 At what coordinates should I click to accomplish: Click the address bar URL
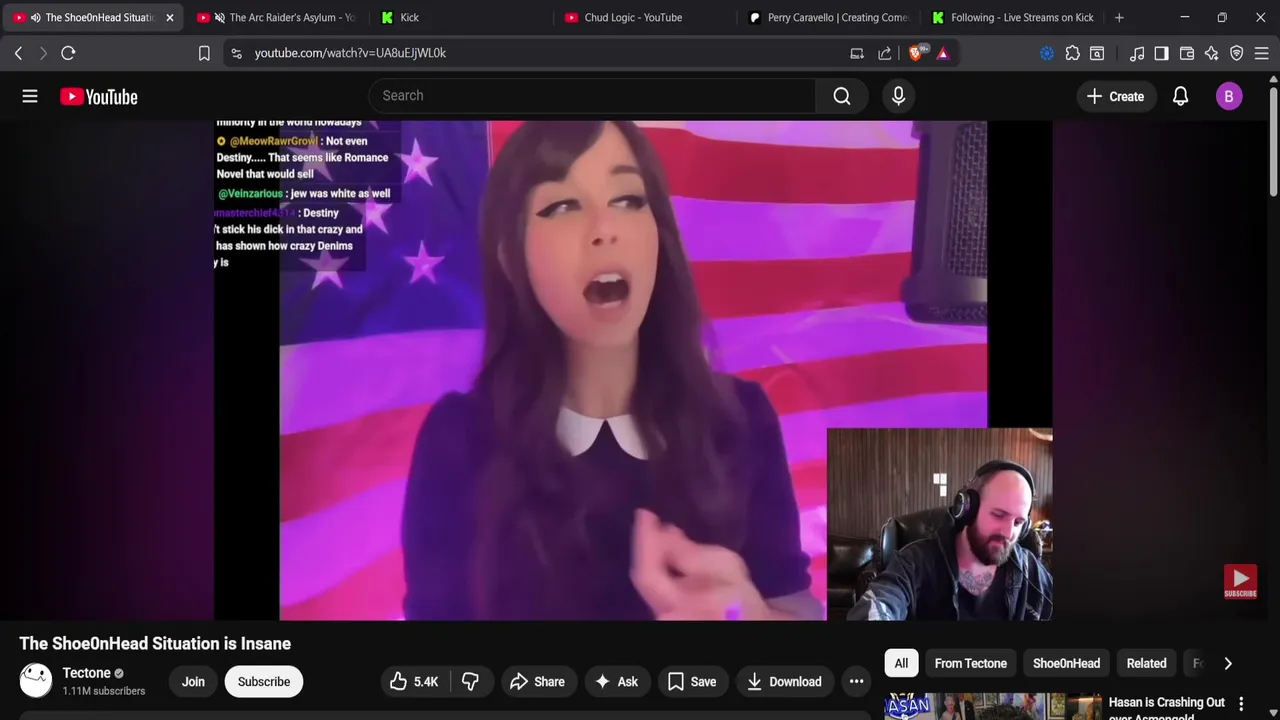[x=350, y=53]
